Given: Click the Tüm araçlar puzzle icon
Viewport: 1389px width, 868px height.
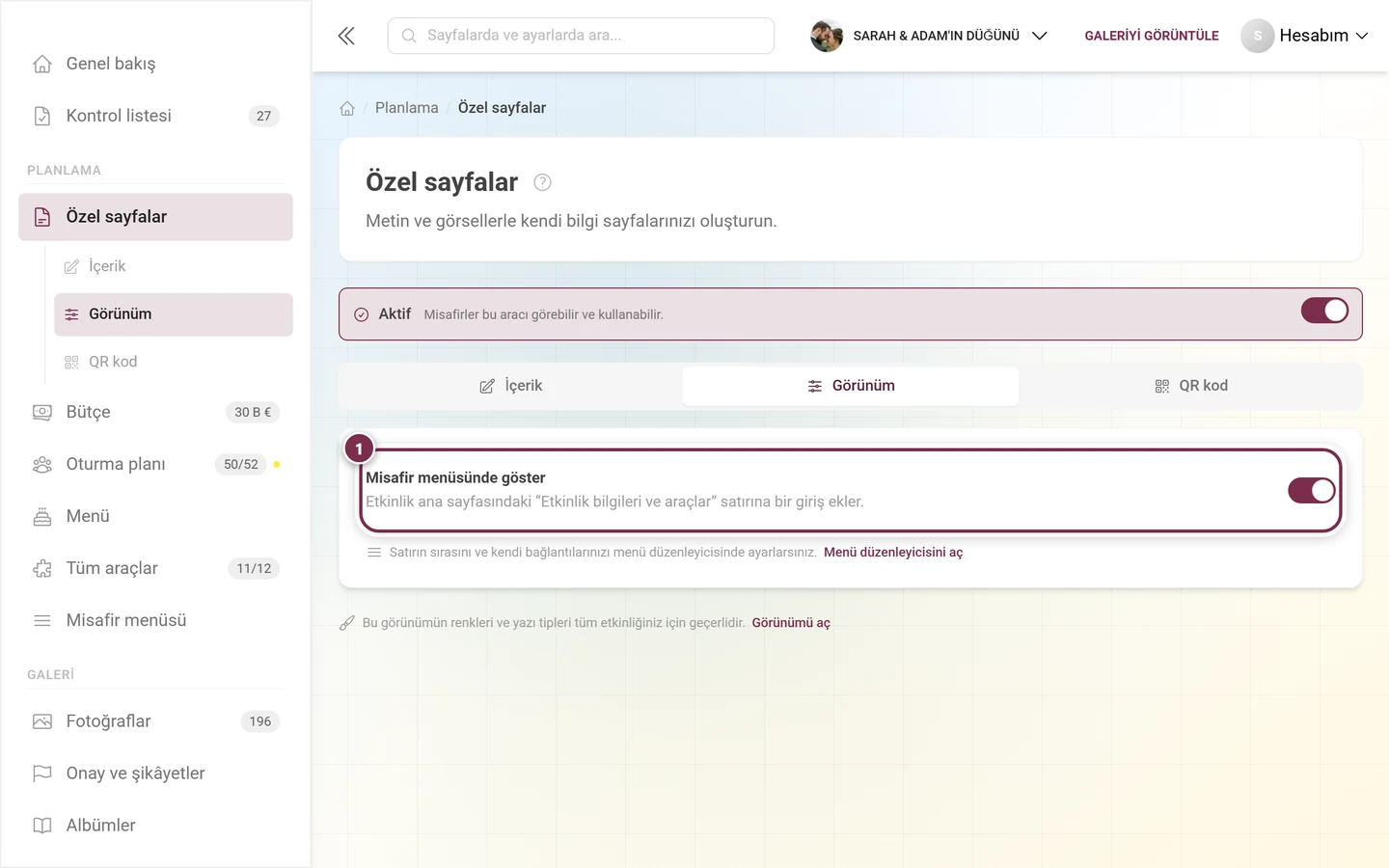Looking at the screenshot, I should (42, 568).
